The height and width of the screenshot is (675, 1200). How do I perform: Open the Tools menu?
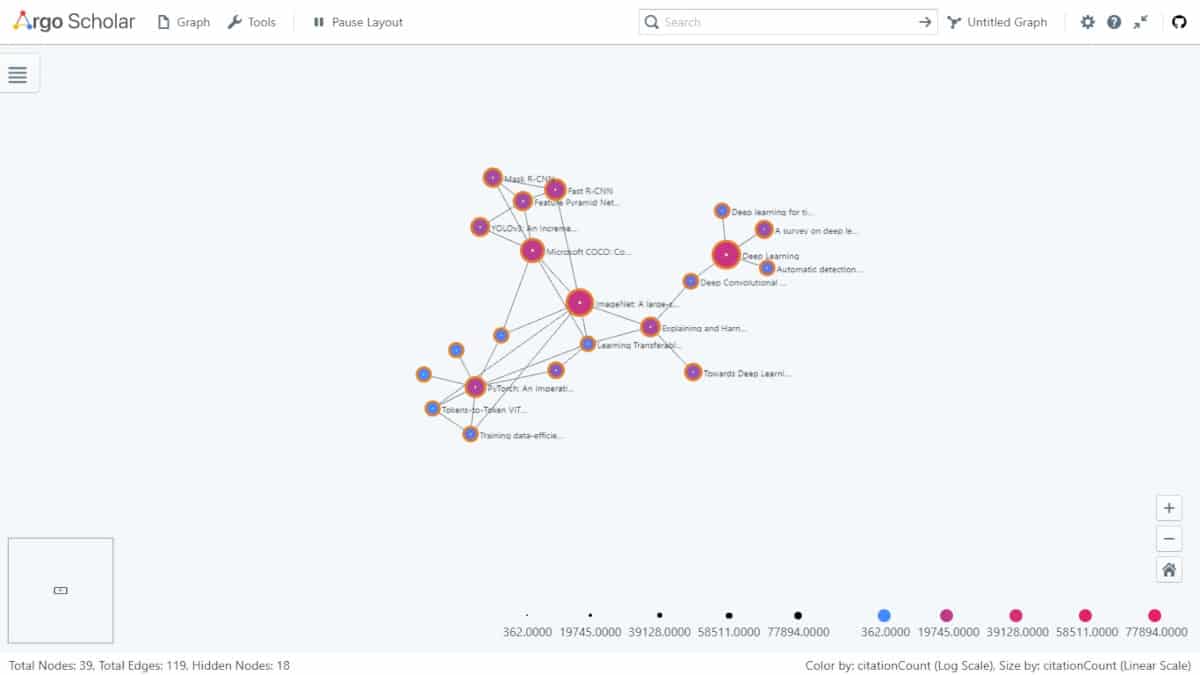(252, 22)
